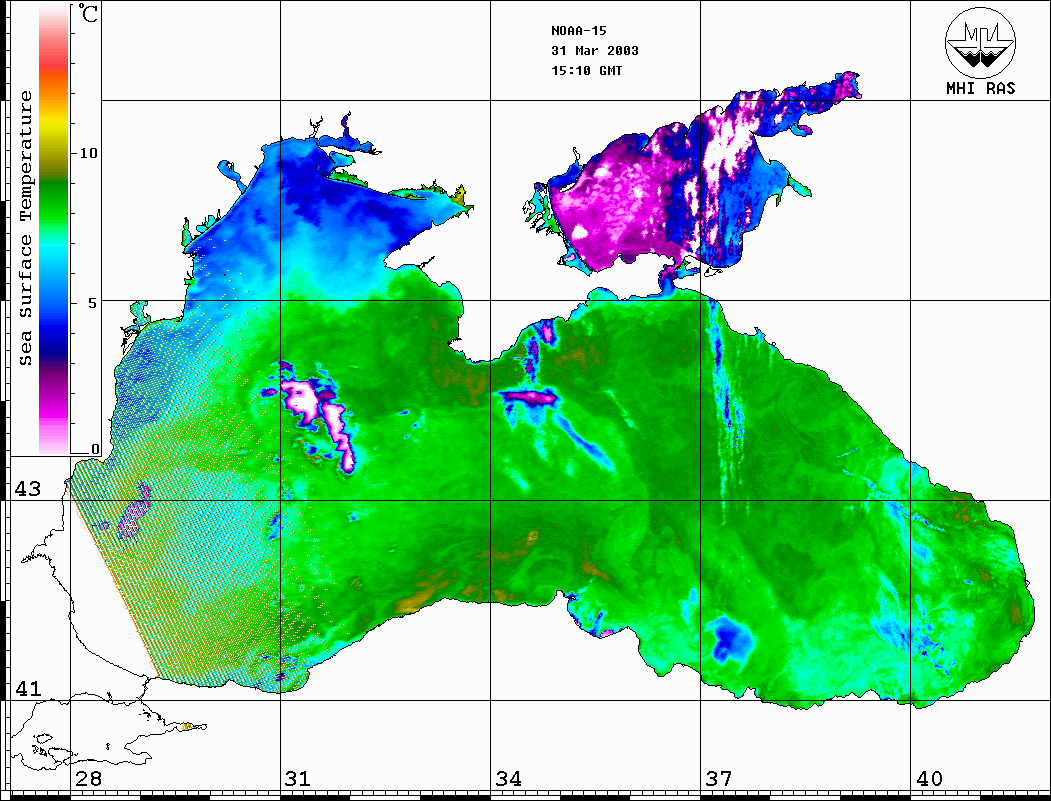Viewport: 1051px width, 801px height.
Task: Click the 'Sea Surface Temperature' vertical label
Action: [x=25, y=228]
